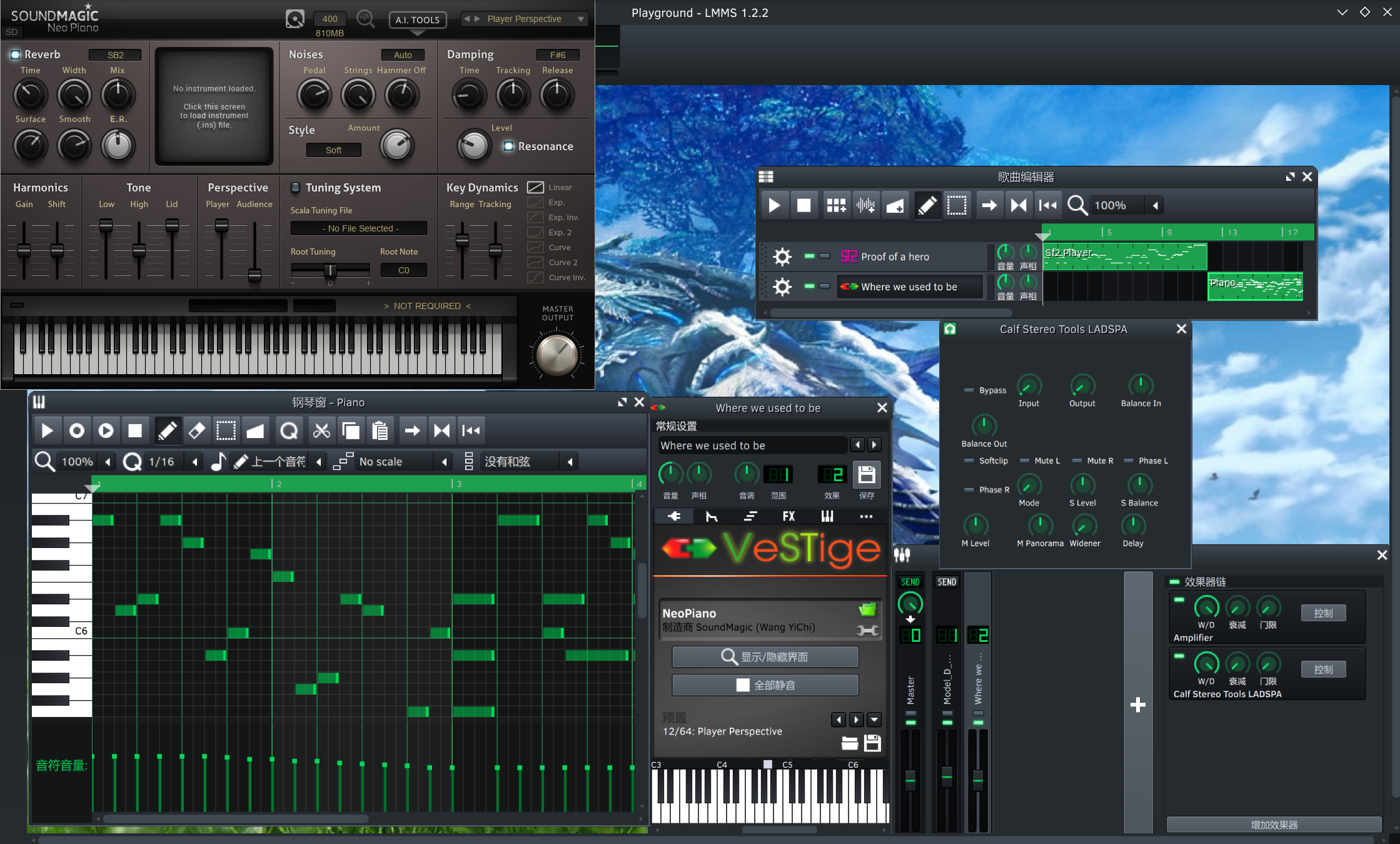
Task: Click add sample track icon in song editor
Action: point(865,205)
